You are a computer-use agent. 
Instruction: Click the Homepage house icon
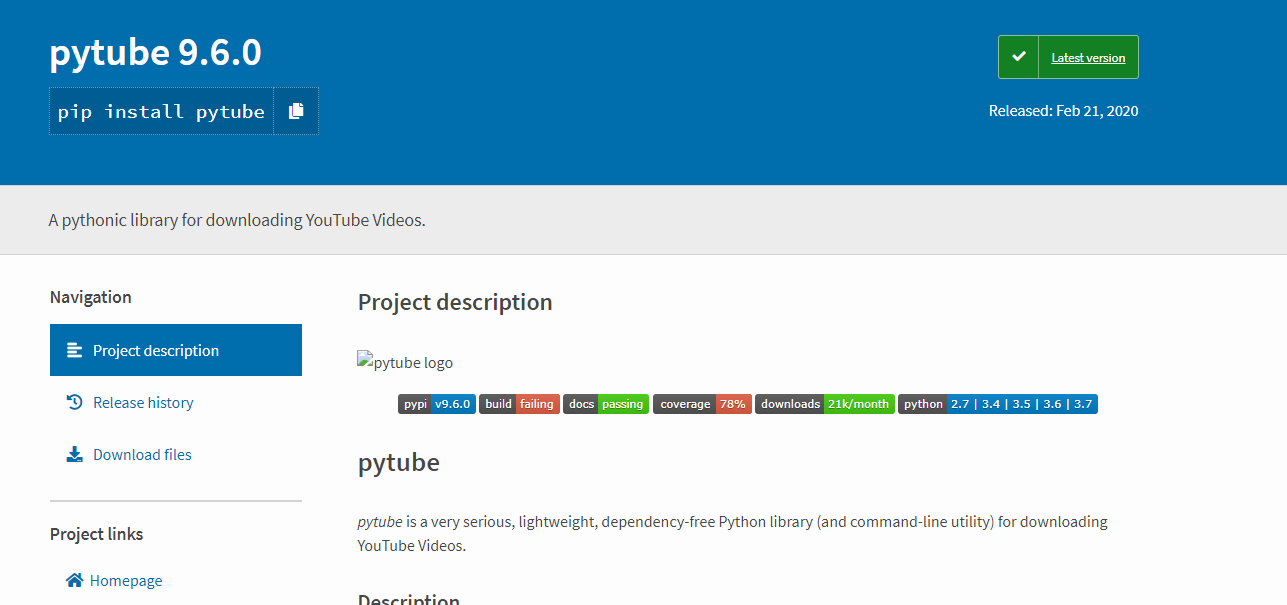click(74, 580)
